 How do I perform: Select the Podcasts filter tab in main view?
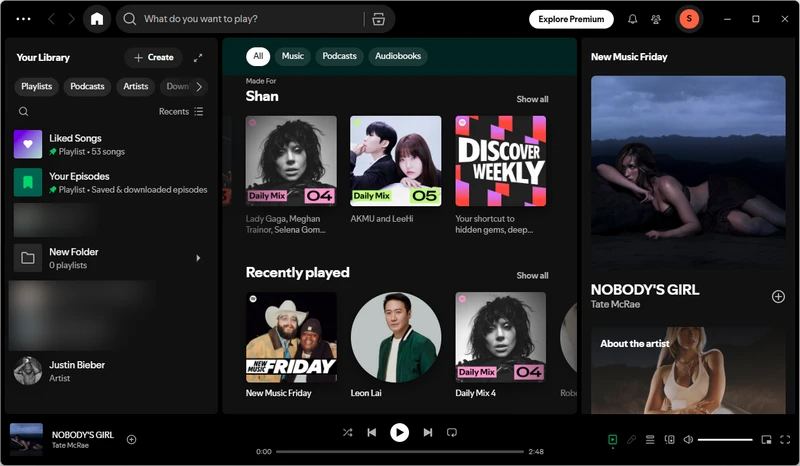pos(339,56)
